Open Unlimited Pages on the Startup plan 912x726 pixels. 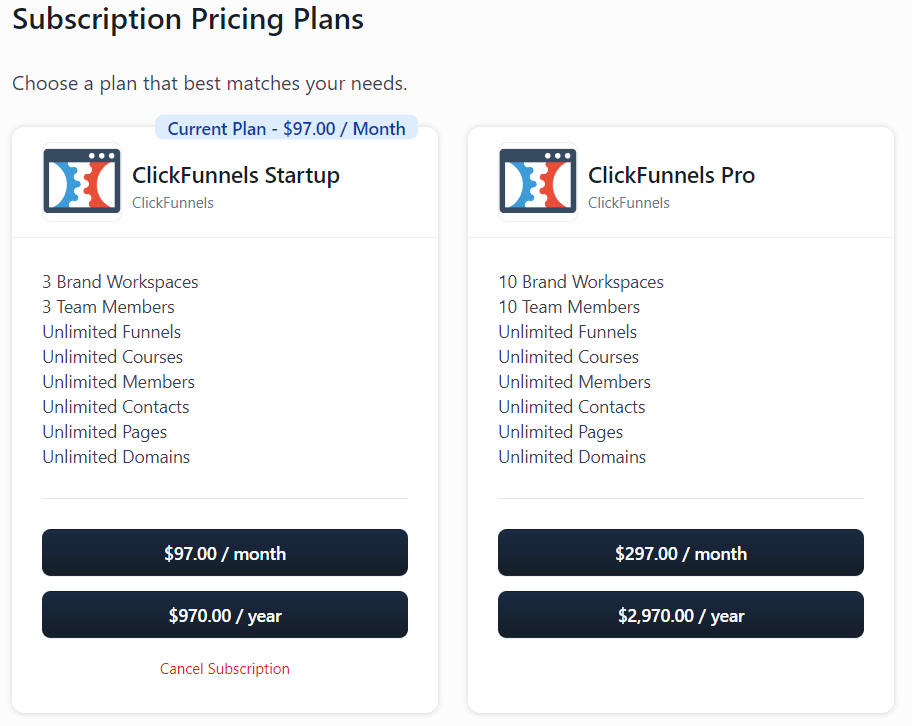point(104,431)
